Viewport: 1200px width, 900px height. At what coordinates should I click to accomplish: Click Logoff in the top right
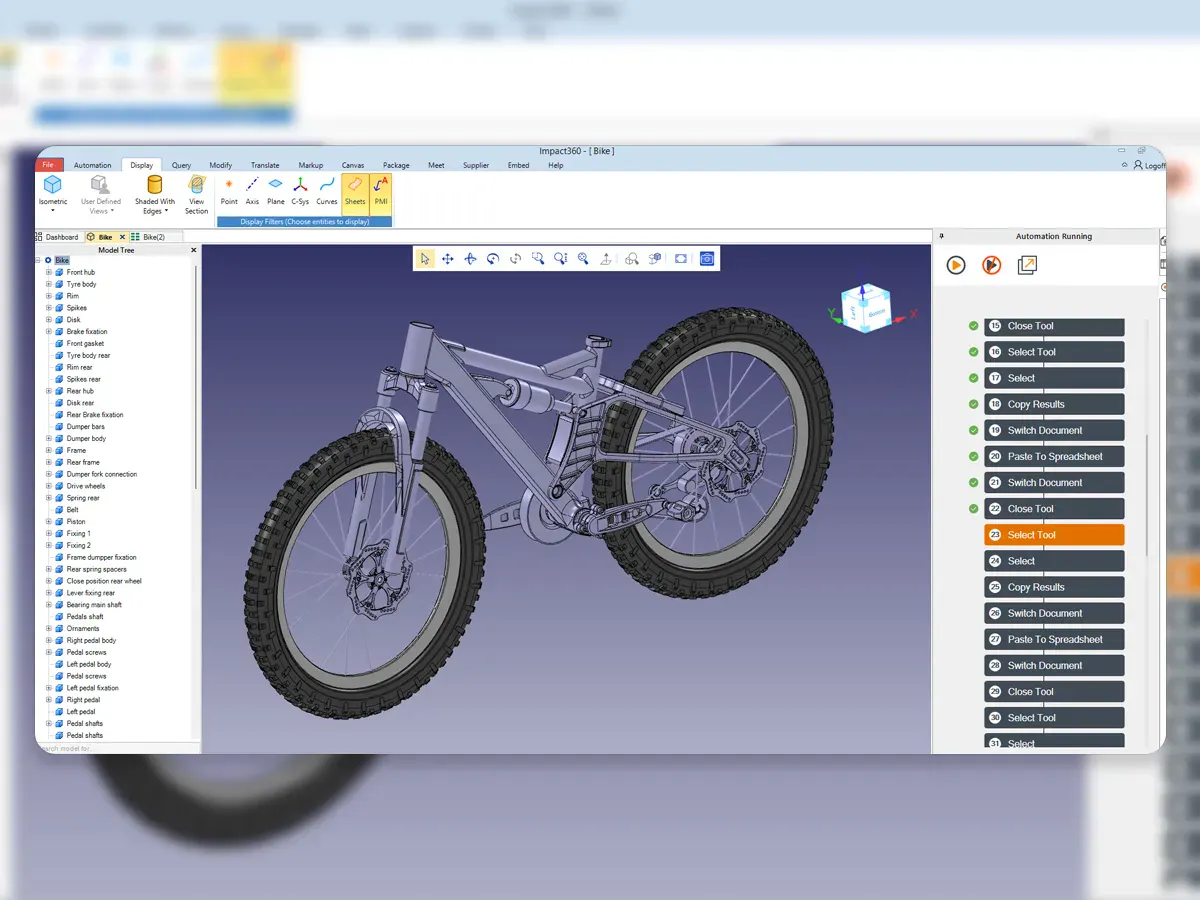[1150, 165]
